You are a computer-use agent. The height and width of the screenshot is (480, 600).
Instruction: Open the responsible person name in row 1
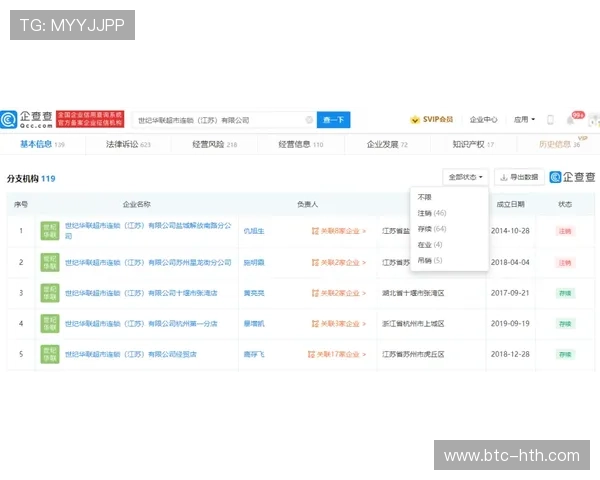(x=254, y=231)
